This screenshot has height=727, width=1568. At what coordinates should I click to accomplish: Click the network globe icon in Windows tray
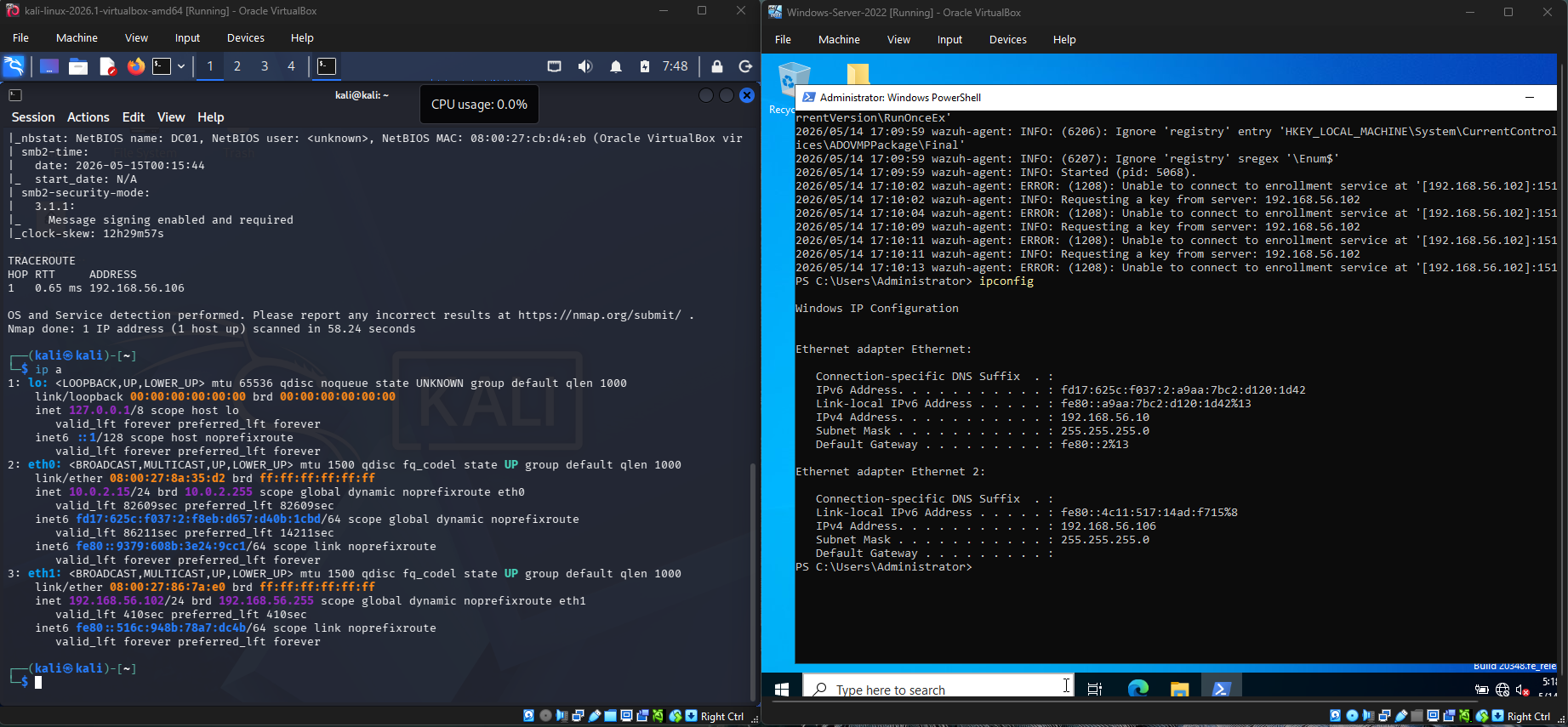[1502, 690]
